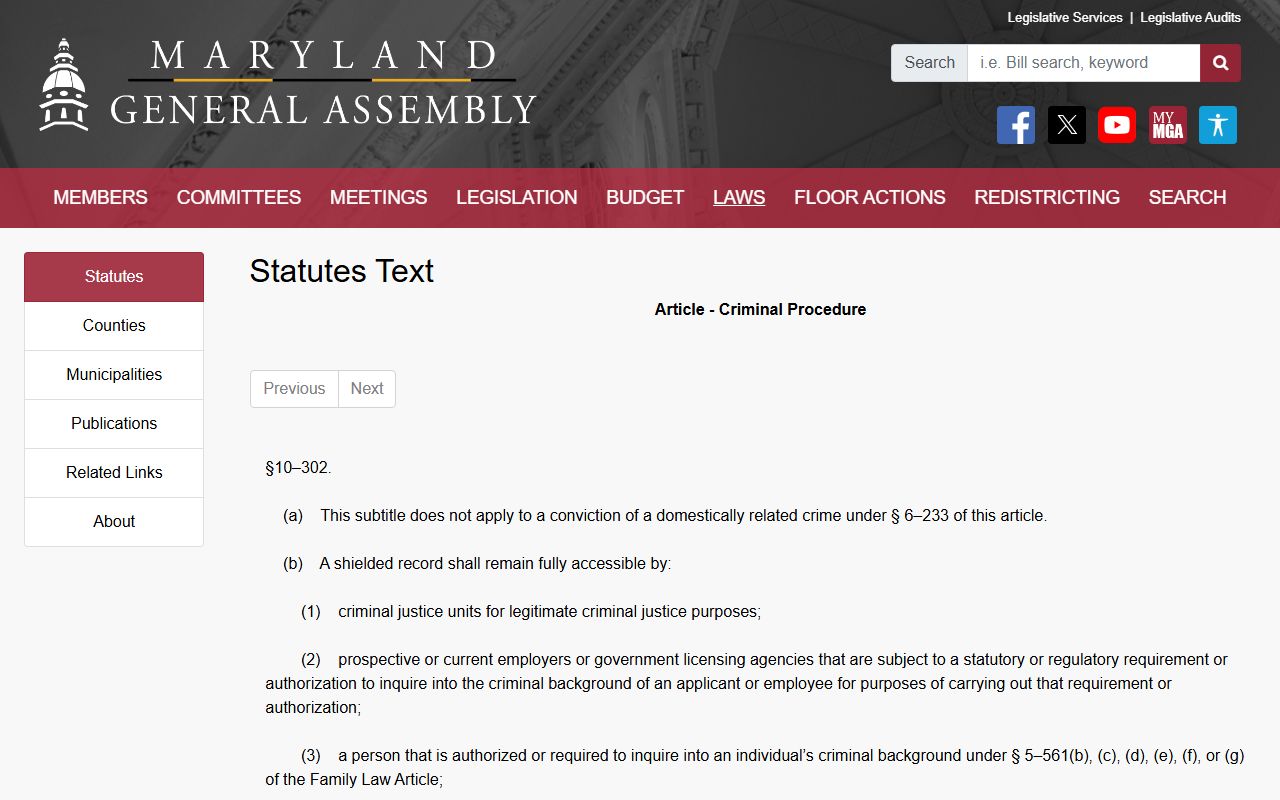
Task: Open the accessibility options icon
Action: tap(1218, 125)
